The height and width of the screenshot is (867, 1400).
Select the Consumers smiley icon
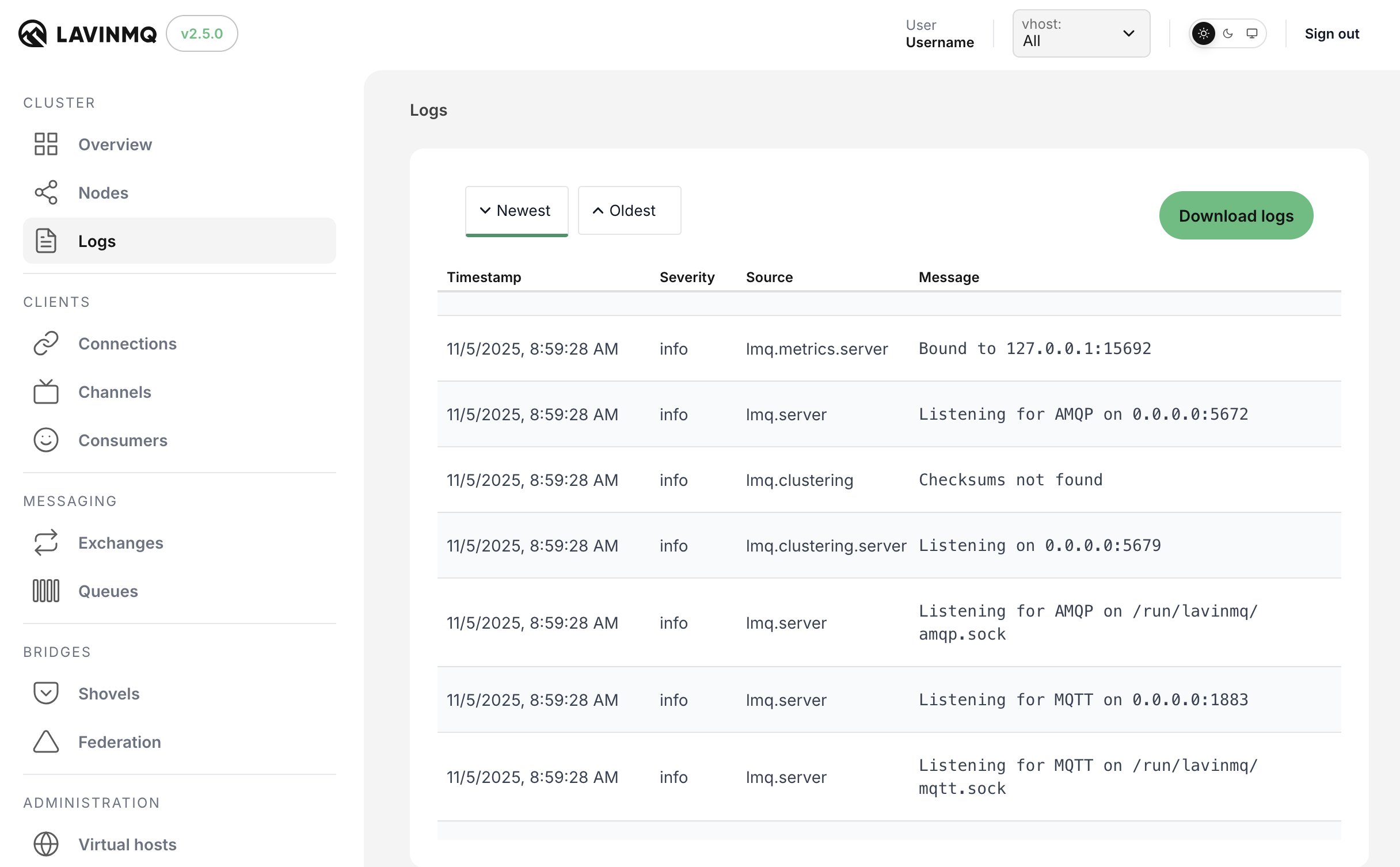tap(46, 440)
